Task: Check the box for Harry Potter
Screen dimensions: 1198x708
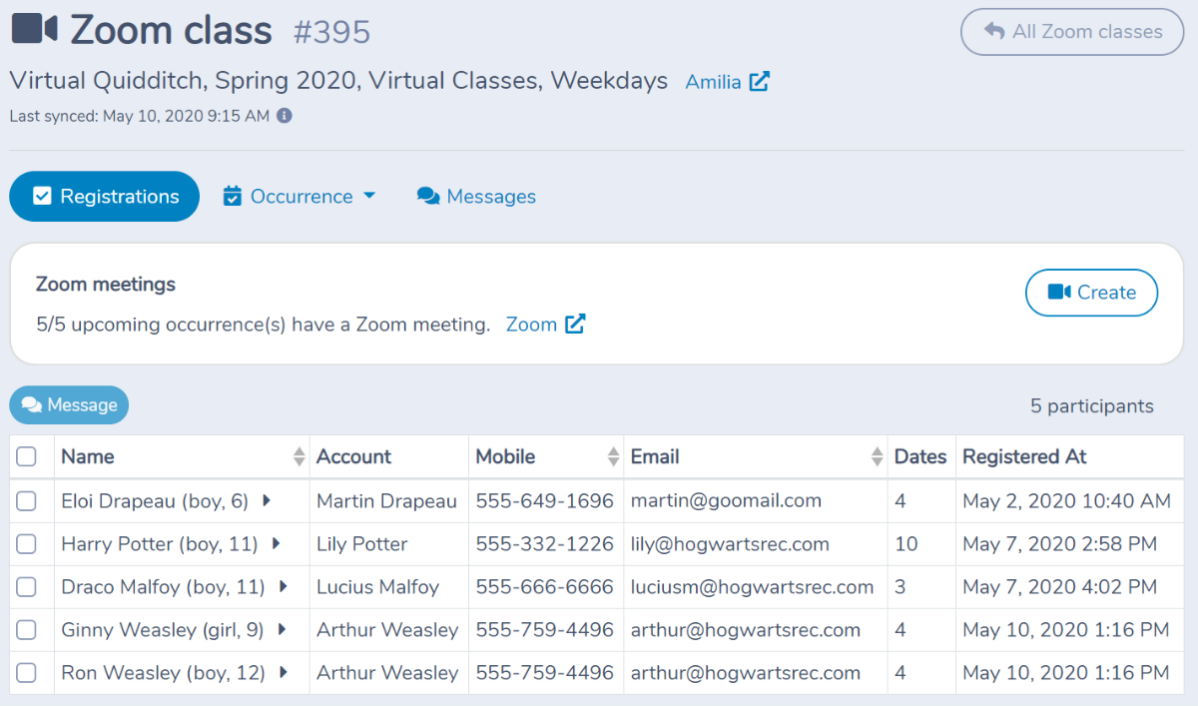Action: (x=27, y=544)
